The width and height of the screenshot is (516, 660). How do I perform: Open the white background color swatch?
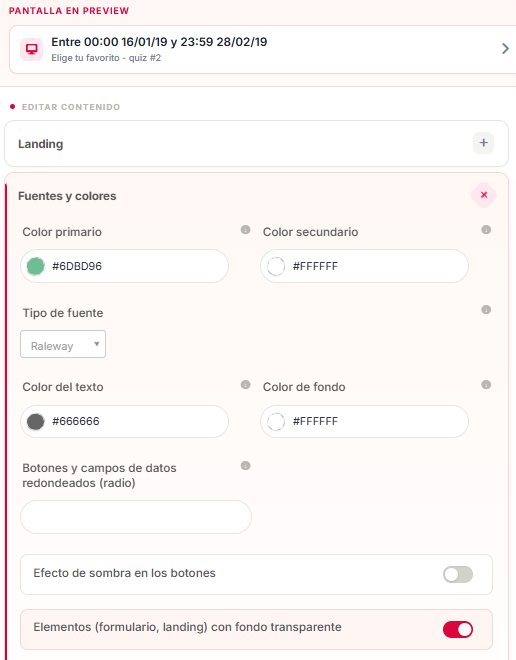coord(276,421)
